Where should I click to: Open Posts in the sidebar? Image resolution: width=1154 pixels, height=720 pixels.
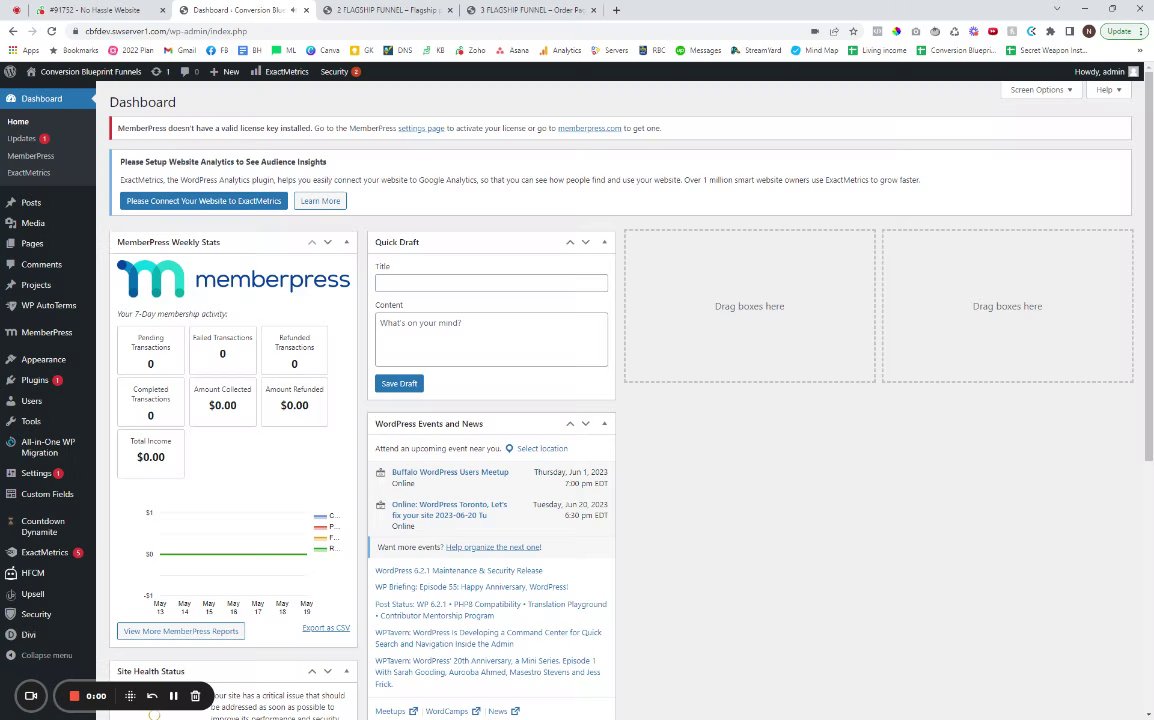pyautogui.click(x=31, y=202)
